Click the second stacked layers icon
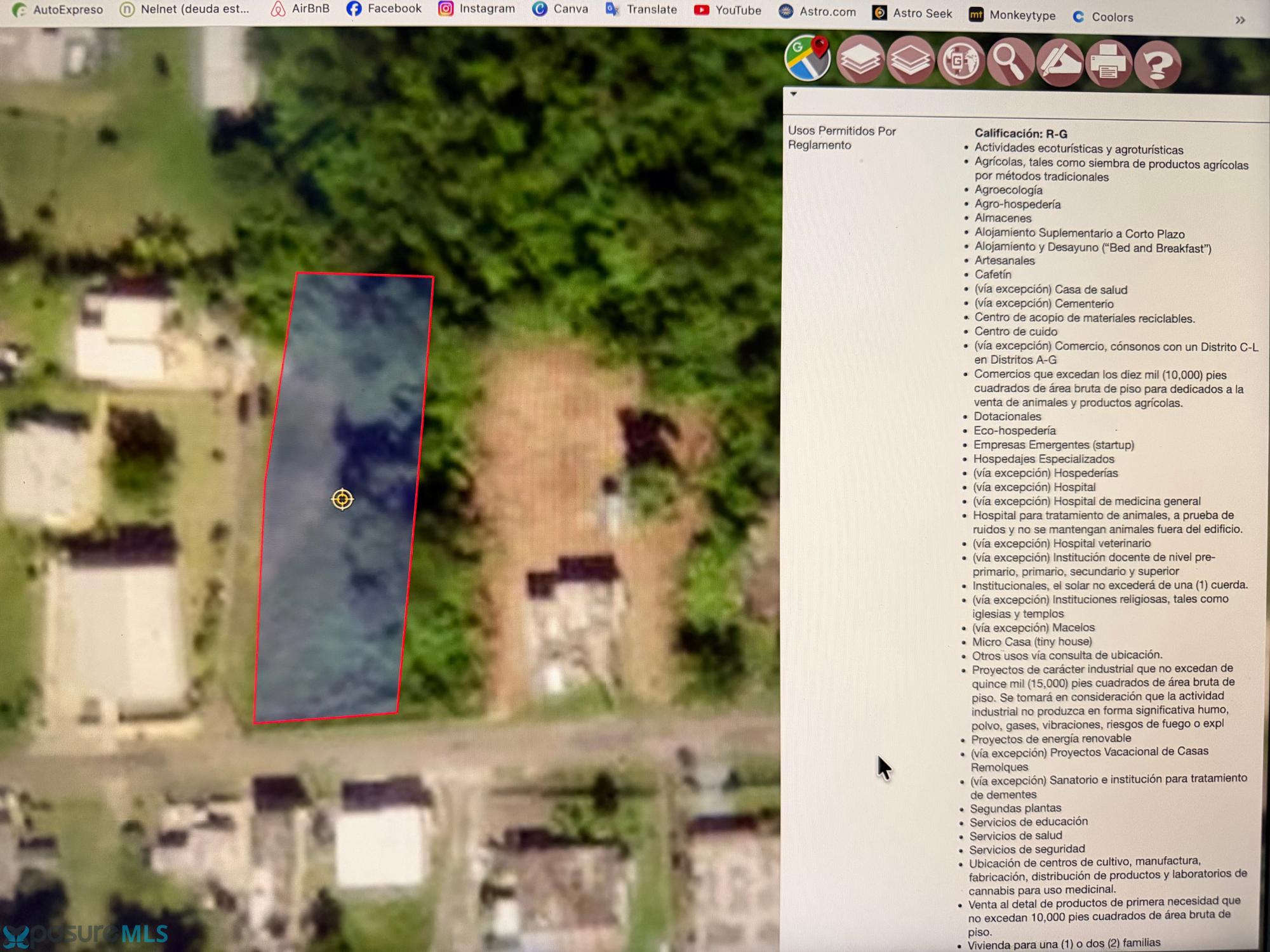 coord(910,61)
